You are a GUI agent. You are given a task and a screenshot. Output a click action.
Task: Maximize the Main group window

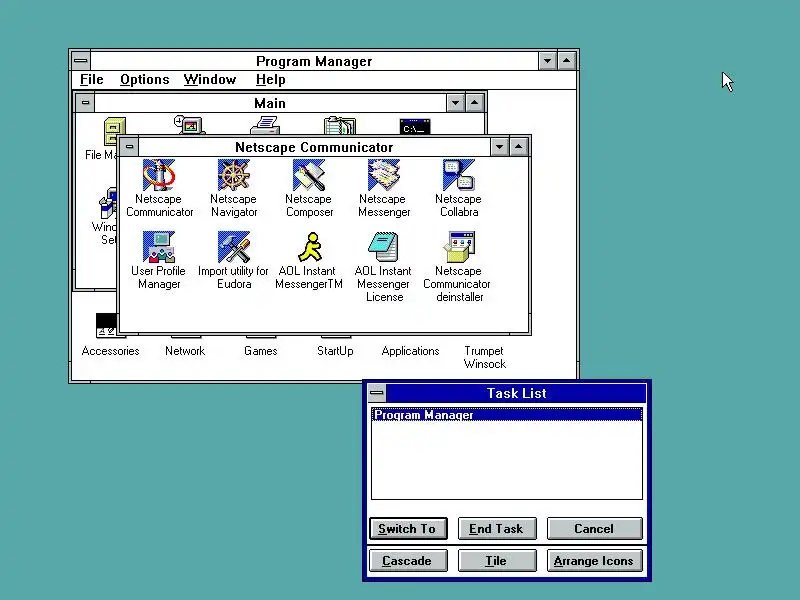point(474,103)
